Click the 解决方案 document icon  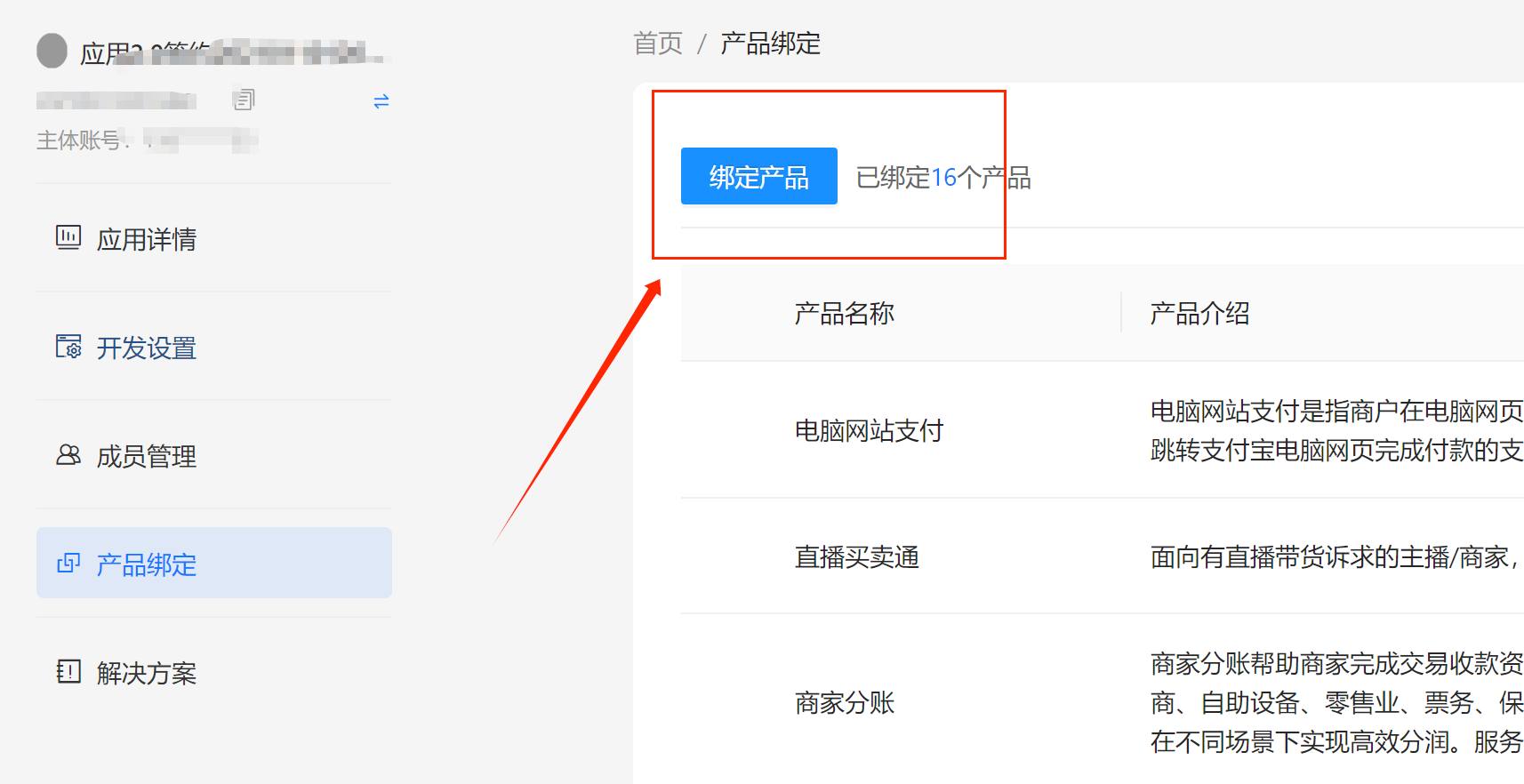point(68,671)
